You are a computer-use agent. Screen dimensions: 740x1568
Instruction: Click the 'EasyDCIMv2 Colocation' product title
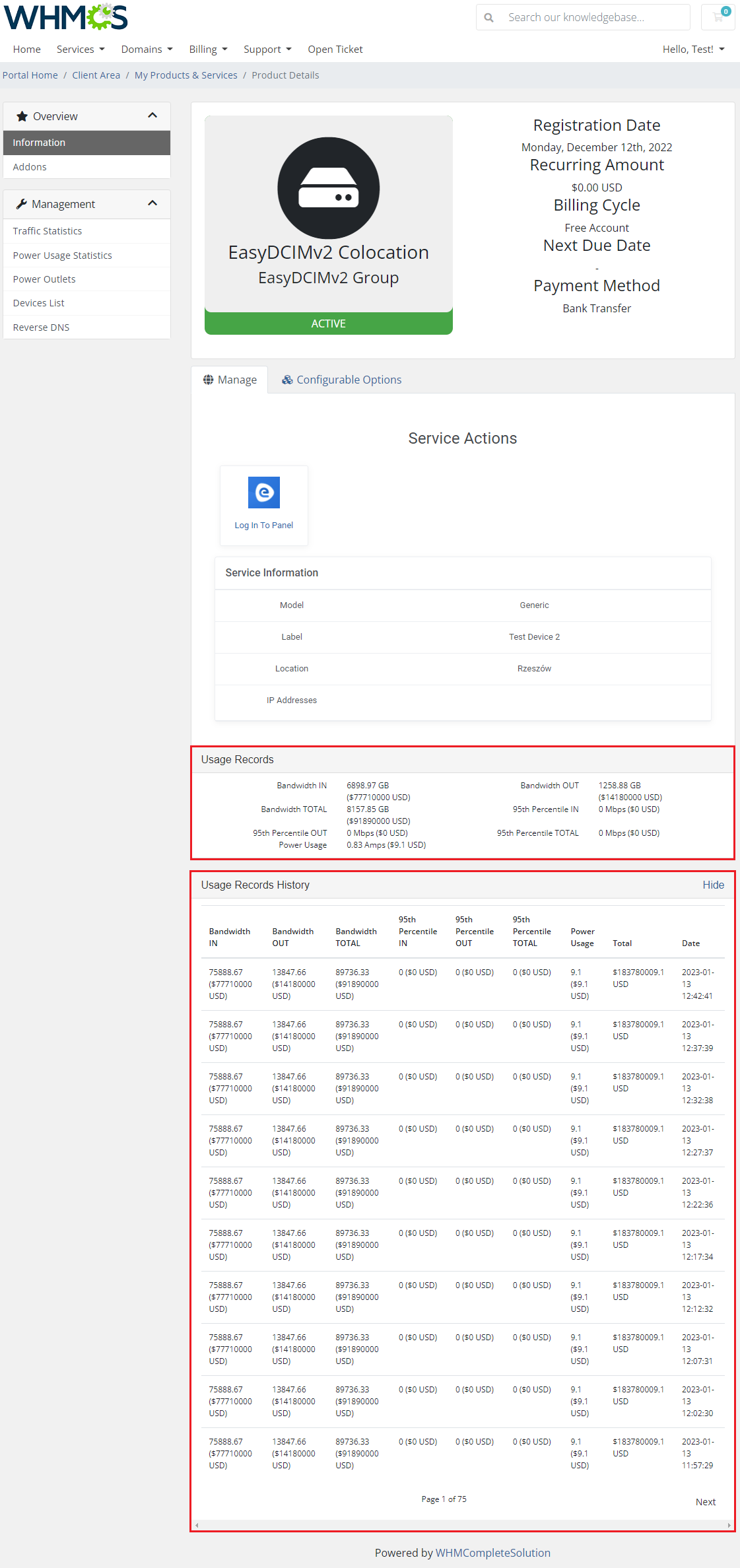click(329, 252)
